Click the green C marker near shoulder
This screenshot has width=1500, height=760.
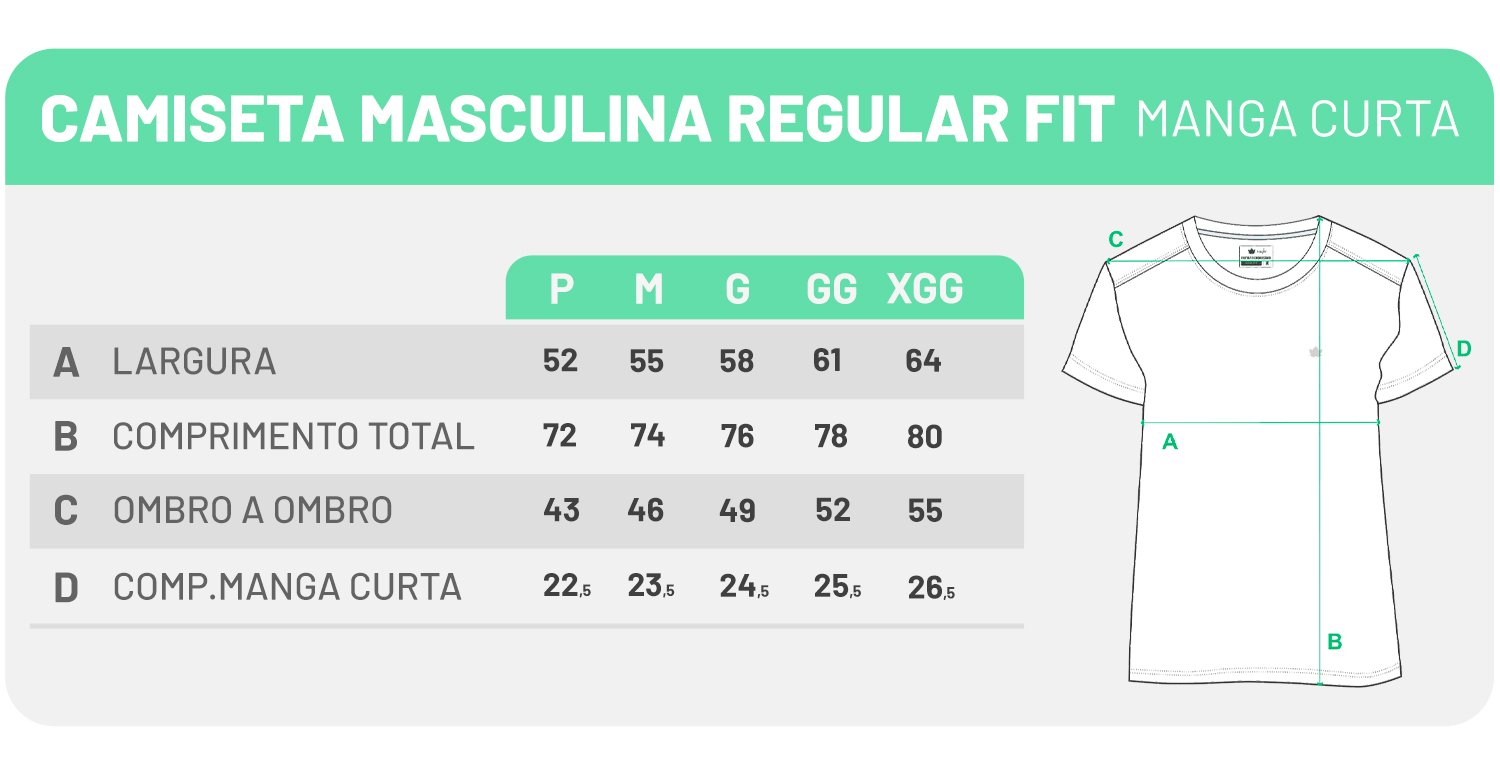pos(1116,239)
